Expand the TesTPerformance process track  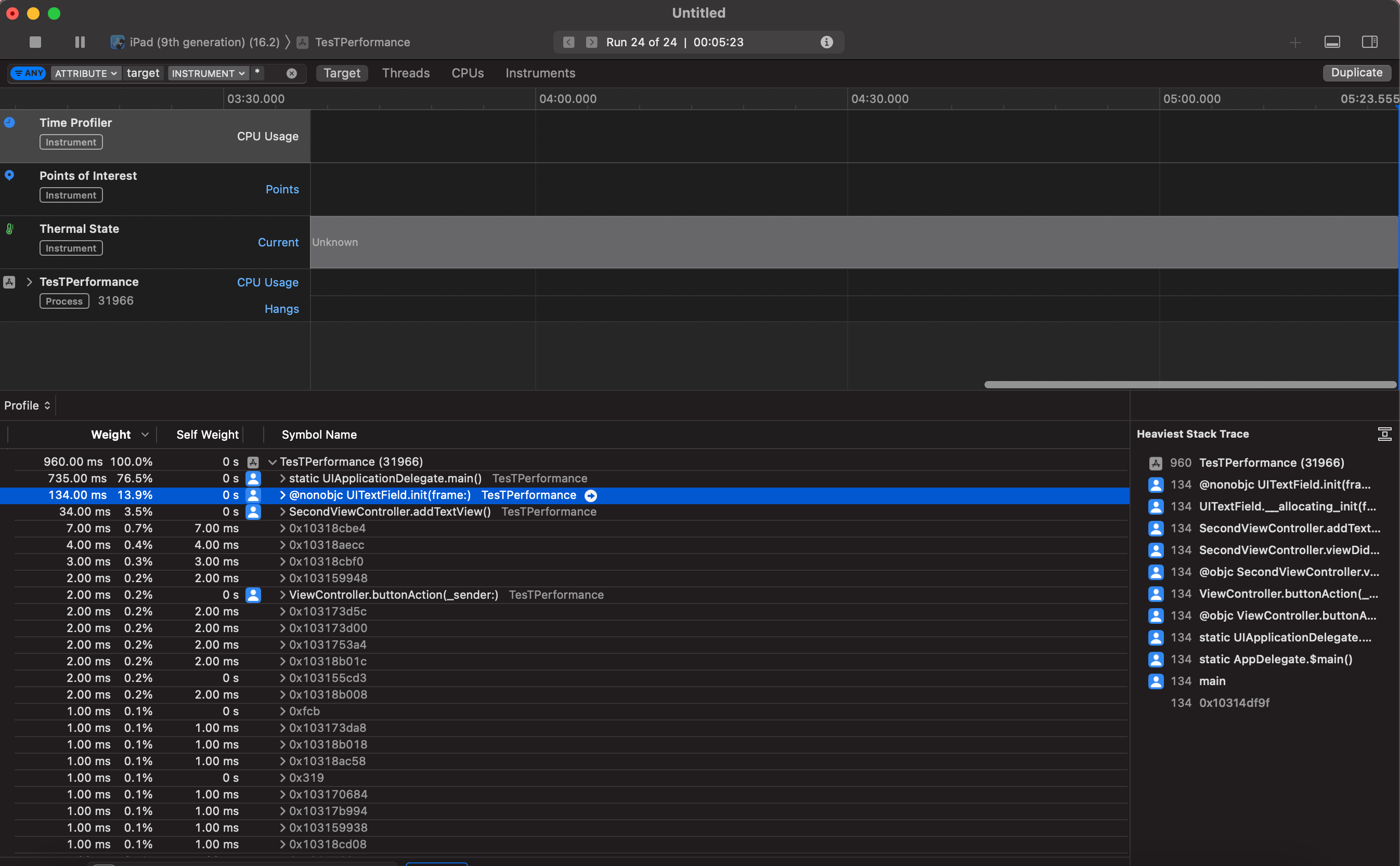(29, 282)
